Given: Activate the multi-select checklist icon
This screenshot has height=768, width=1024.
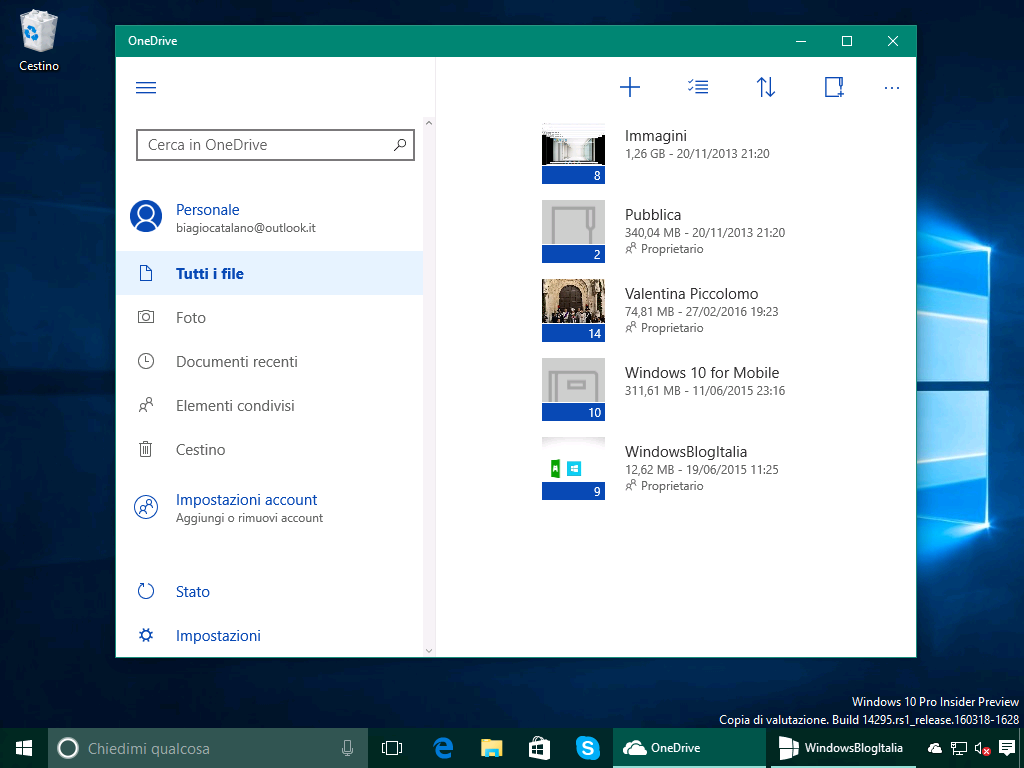Looking at the screenshot, I should pyautogui.click(x=698, y=87).
